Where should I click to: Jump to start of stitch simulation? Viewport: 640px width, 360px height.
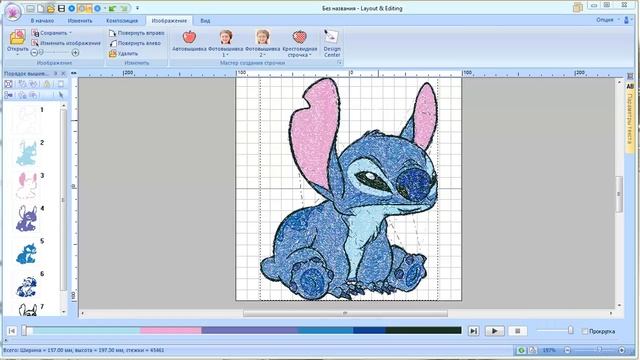[x=12, y=331]
